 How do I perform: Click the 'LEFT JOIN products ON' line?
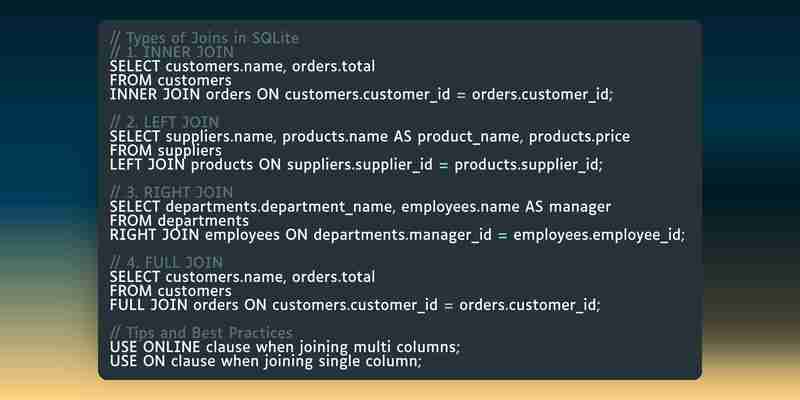pyautogui.click(x=356, y=165)
